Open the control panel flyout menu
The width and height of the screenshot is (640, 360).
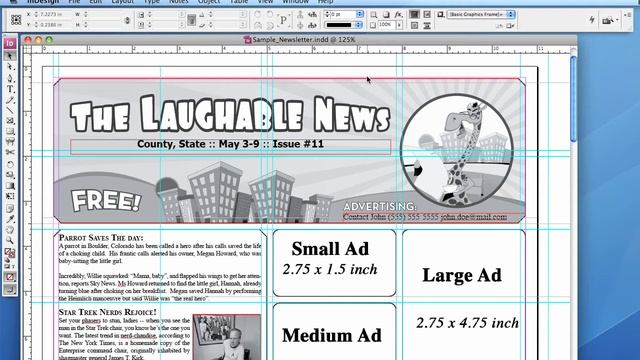[x=629, y=15]
